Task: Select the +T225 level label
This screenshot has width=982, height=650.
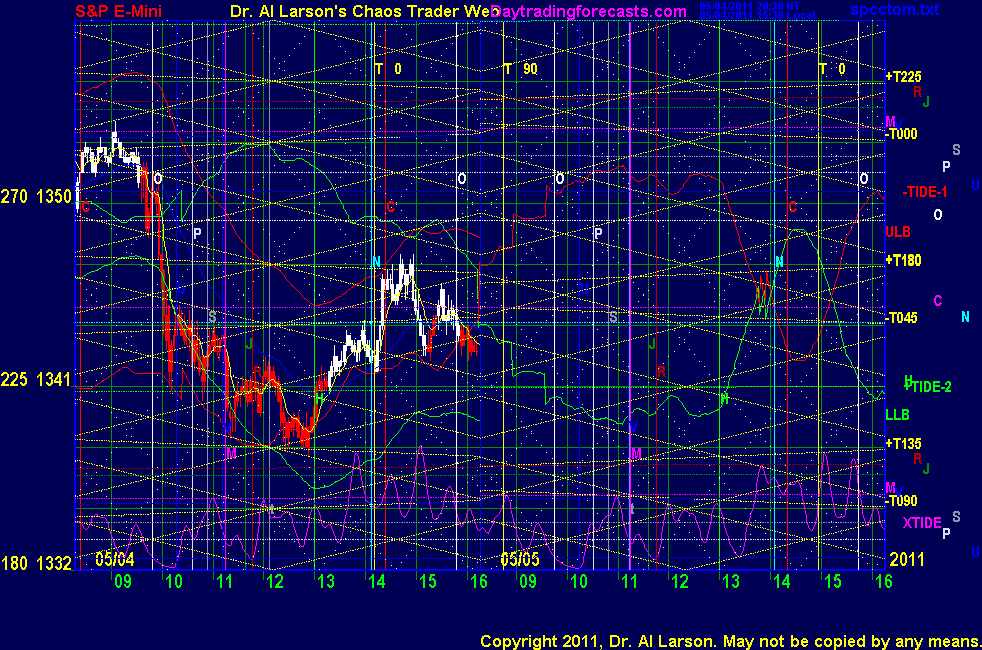Action: [903, 76]
